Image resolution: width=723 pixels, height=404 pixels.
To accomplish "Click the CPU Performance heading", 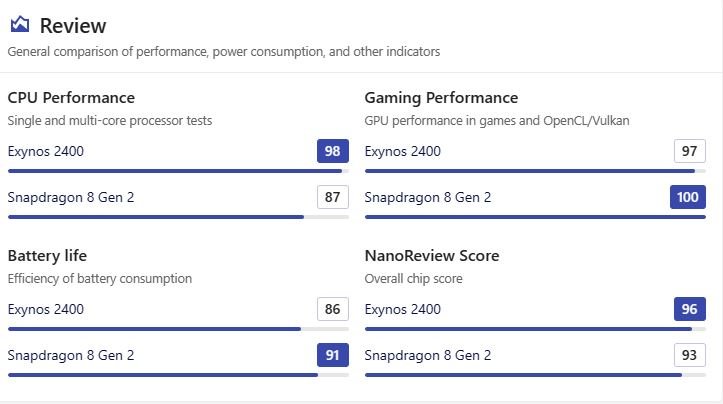I will (x=71, y=98).
